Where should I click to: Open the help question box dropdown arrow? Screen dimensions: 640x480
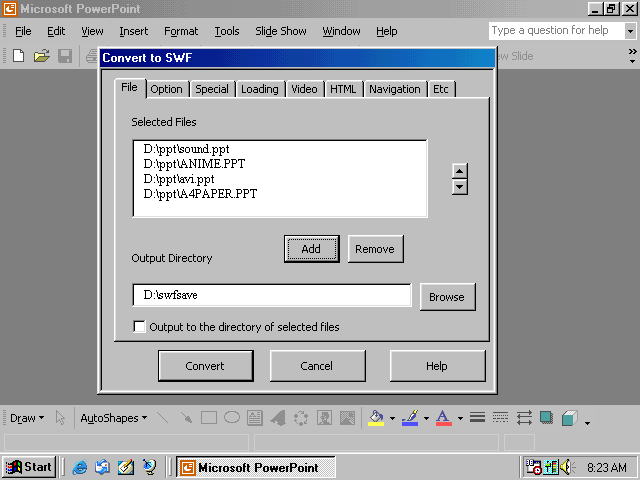(631, 31)
